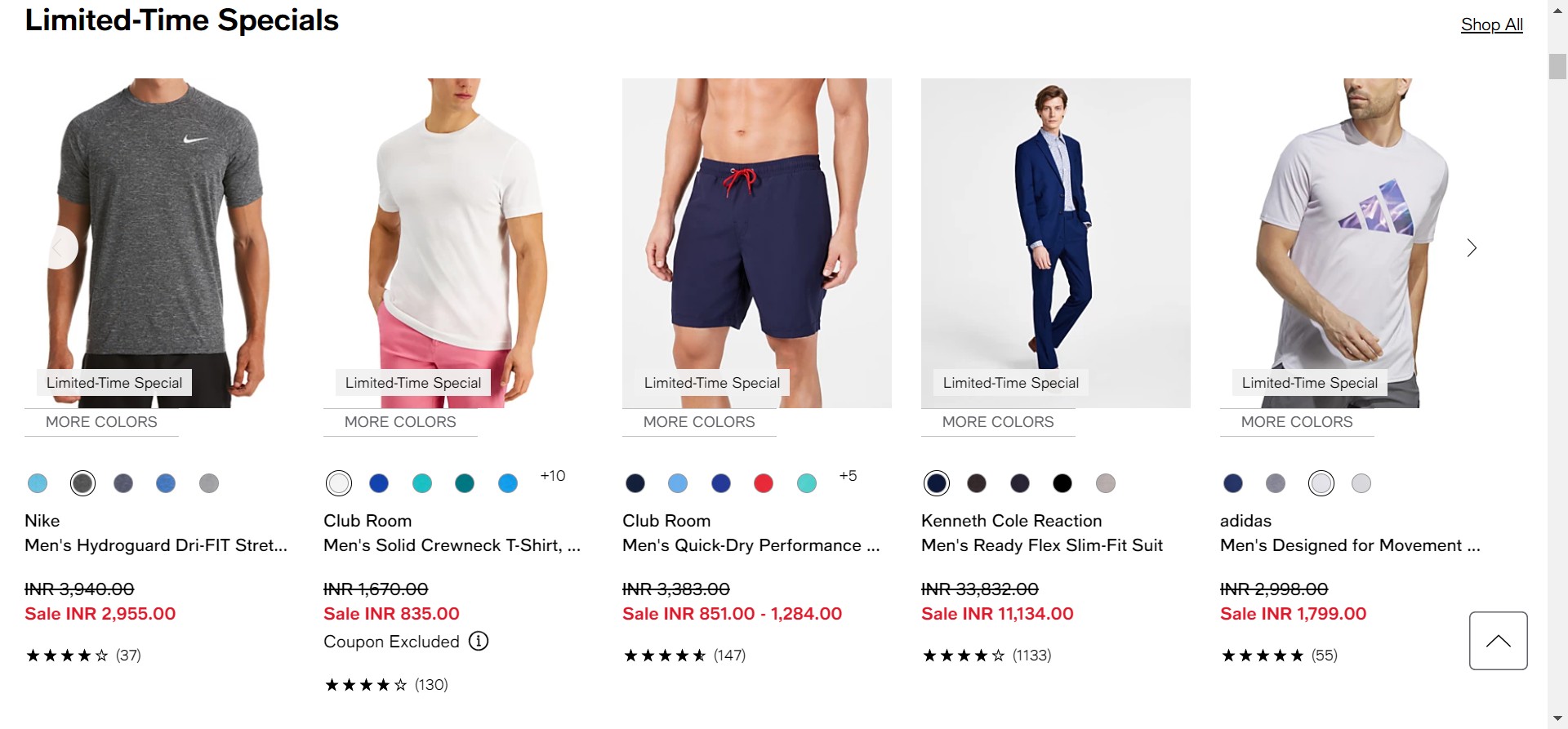Click the back-to-top arrow button
Viewport: 1568px width, 729px height.
pyautogui.click(x=1498, y=641)
